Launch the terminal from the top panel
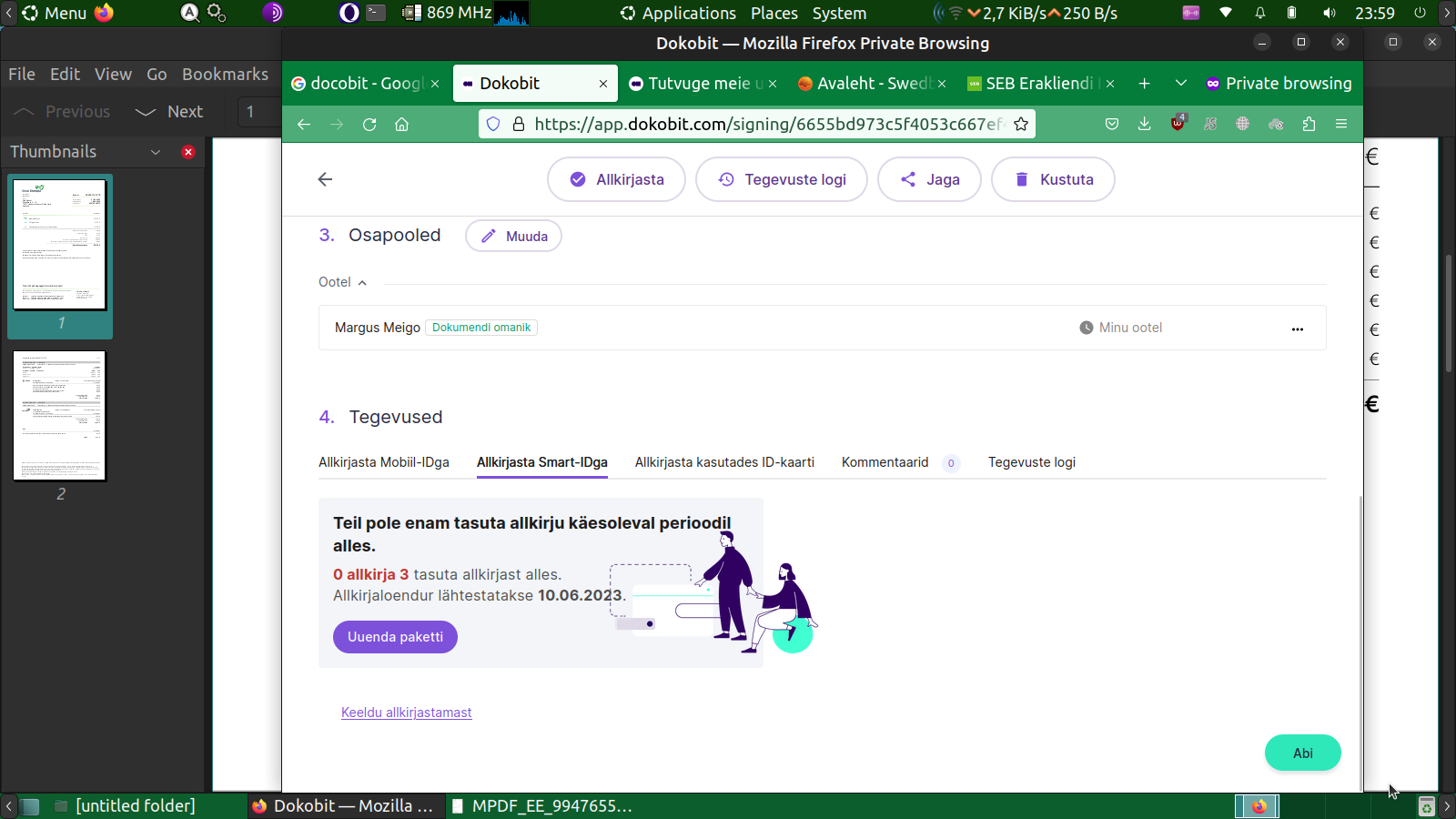The height and width of the screenshot is (819, 1456). [376, 13]
